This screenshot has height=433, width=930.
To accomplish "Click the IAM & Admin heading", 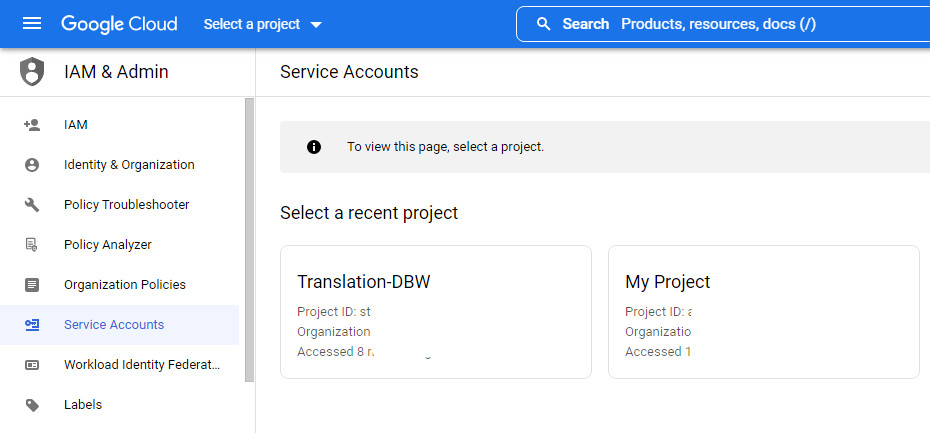I will (x=116, y=72).
